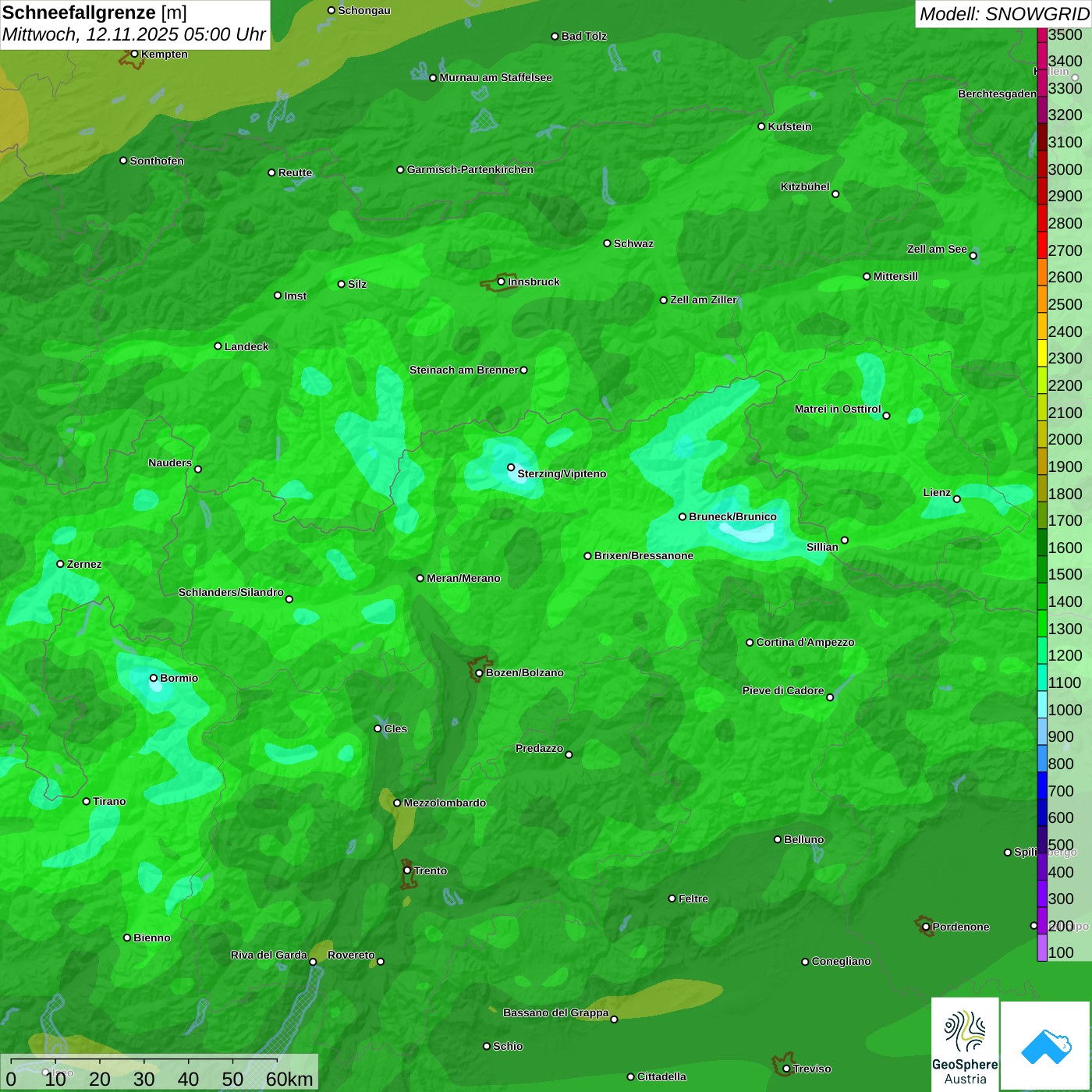Click the Schongau label
Viewport: 1092px width, 1092px height.
coord(364,10)
